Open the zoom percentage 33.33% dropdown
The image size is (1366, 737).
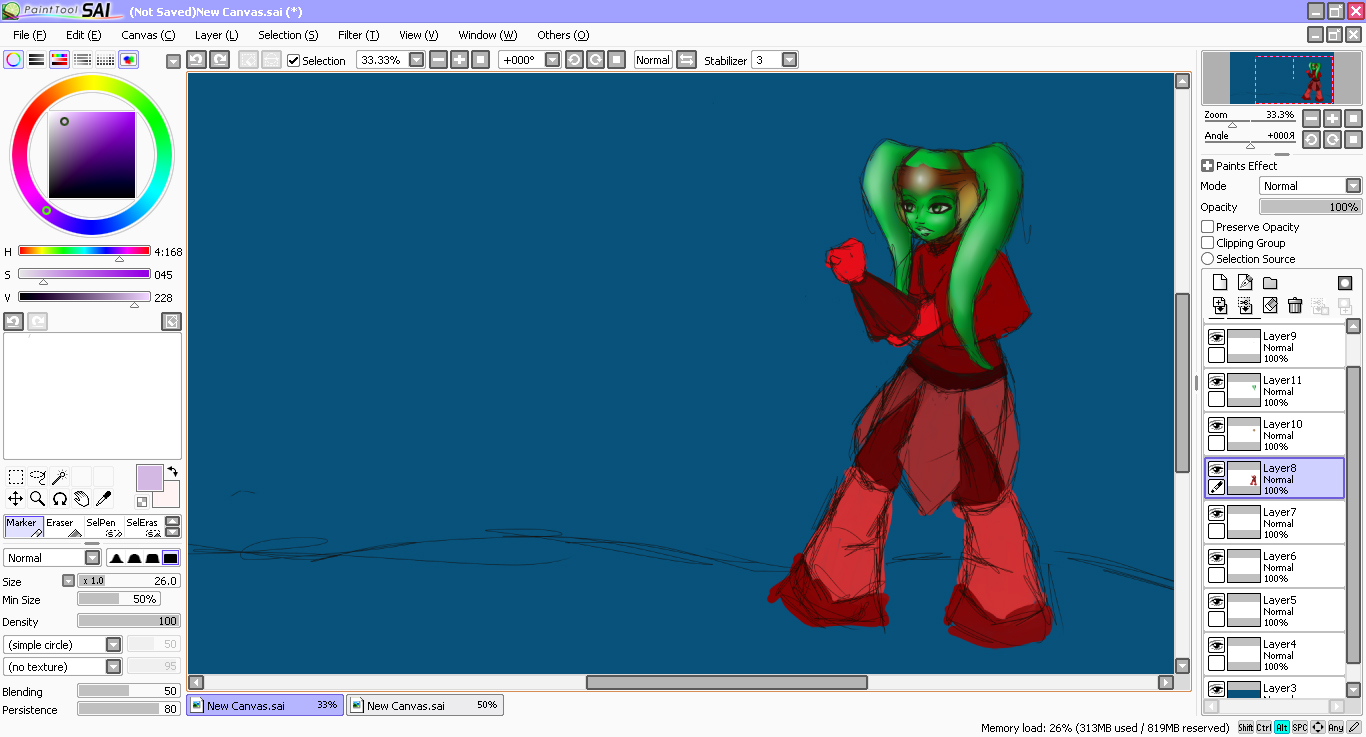click(x=416, y=60)
